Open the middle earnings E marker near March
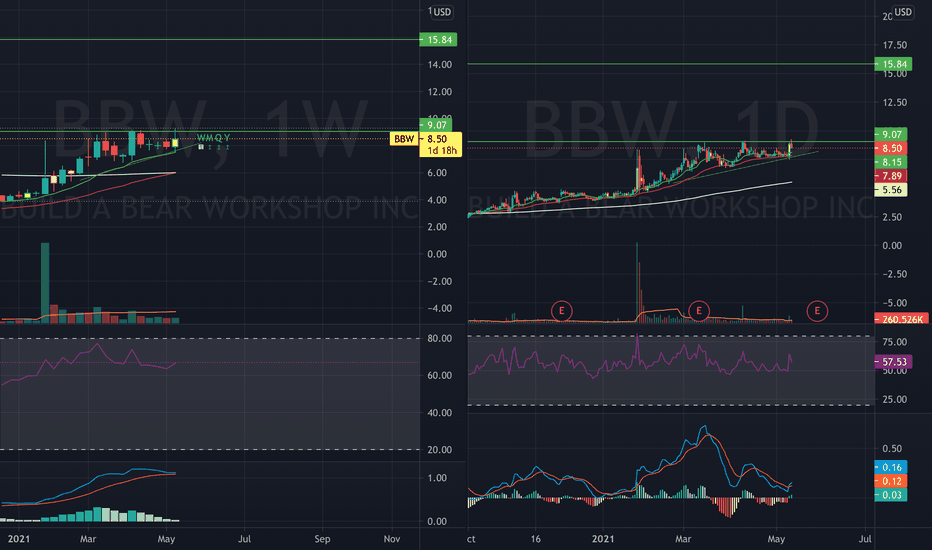The image size is (932, 550). (x=698, y=311)
